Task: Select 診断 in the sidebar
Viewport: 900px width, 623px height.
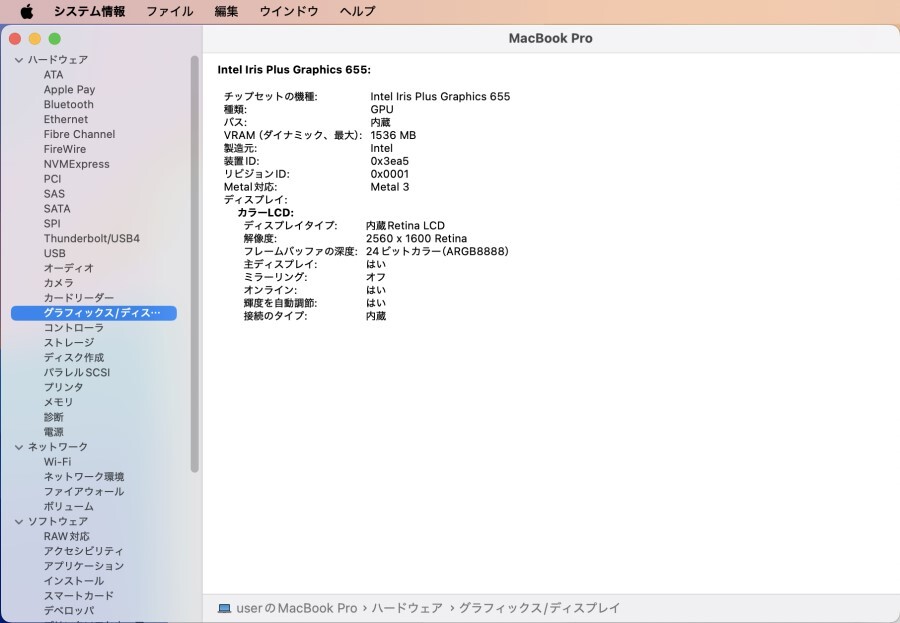Action: pos(53,417)
